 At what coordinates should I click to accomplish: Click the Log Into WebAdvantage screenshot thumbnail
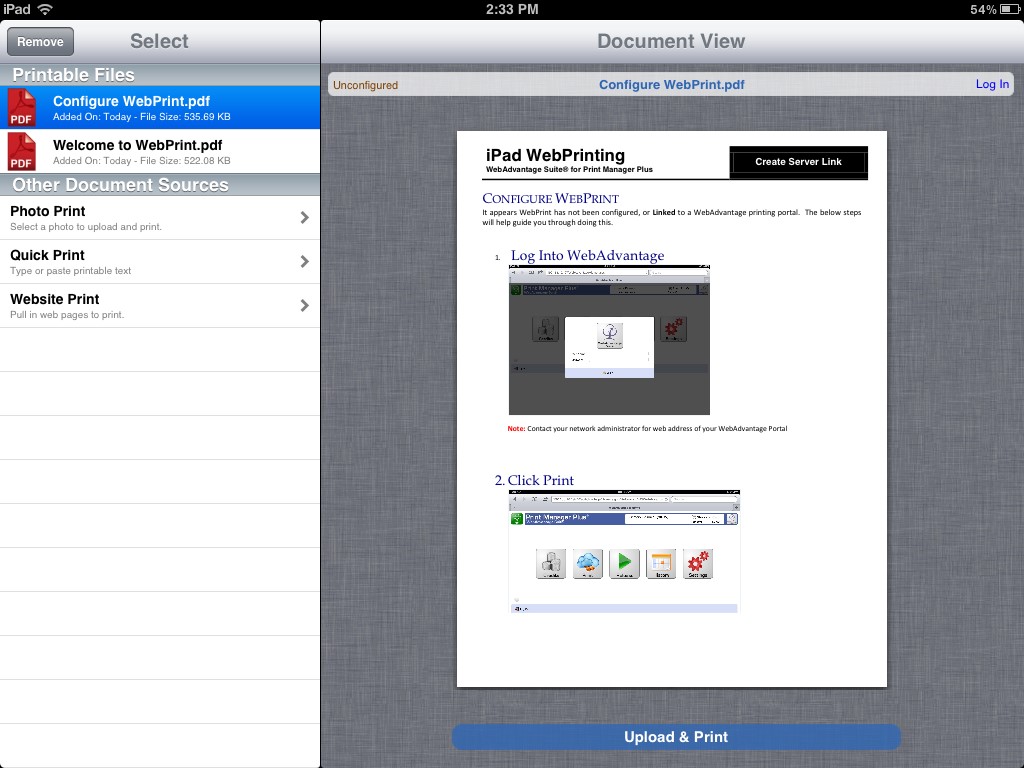click(609, 340)
